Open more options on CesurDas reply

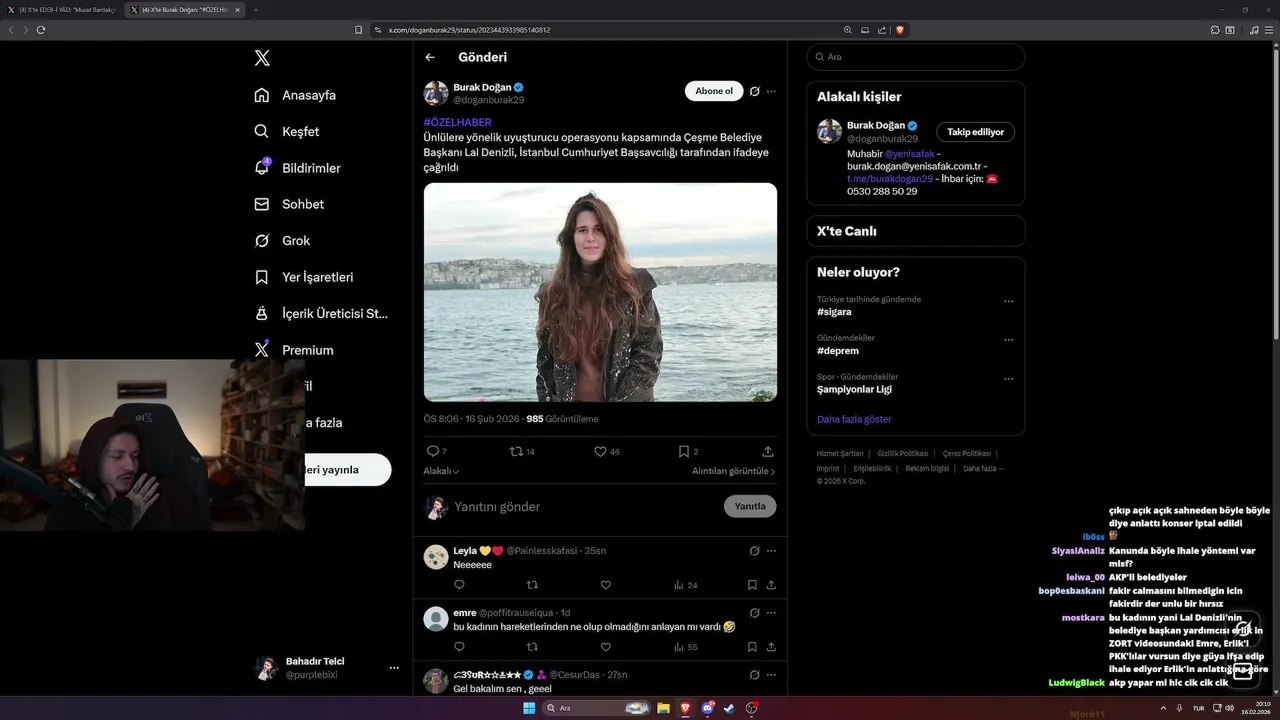(x=771, y=674)
